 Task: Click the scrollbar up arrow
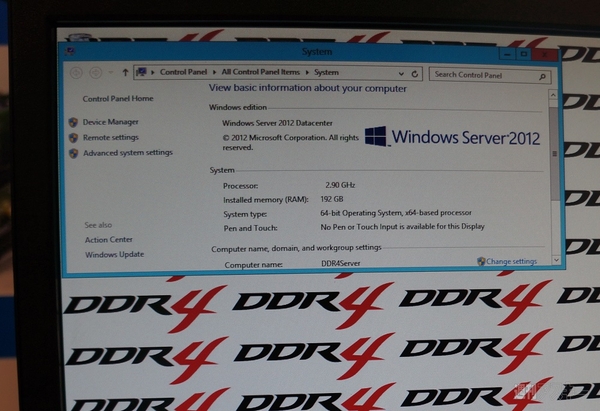[x=553, y=95]
